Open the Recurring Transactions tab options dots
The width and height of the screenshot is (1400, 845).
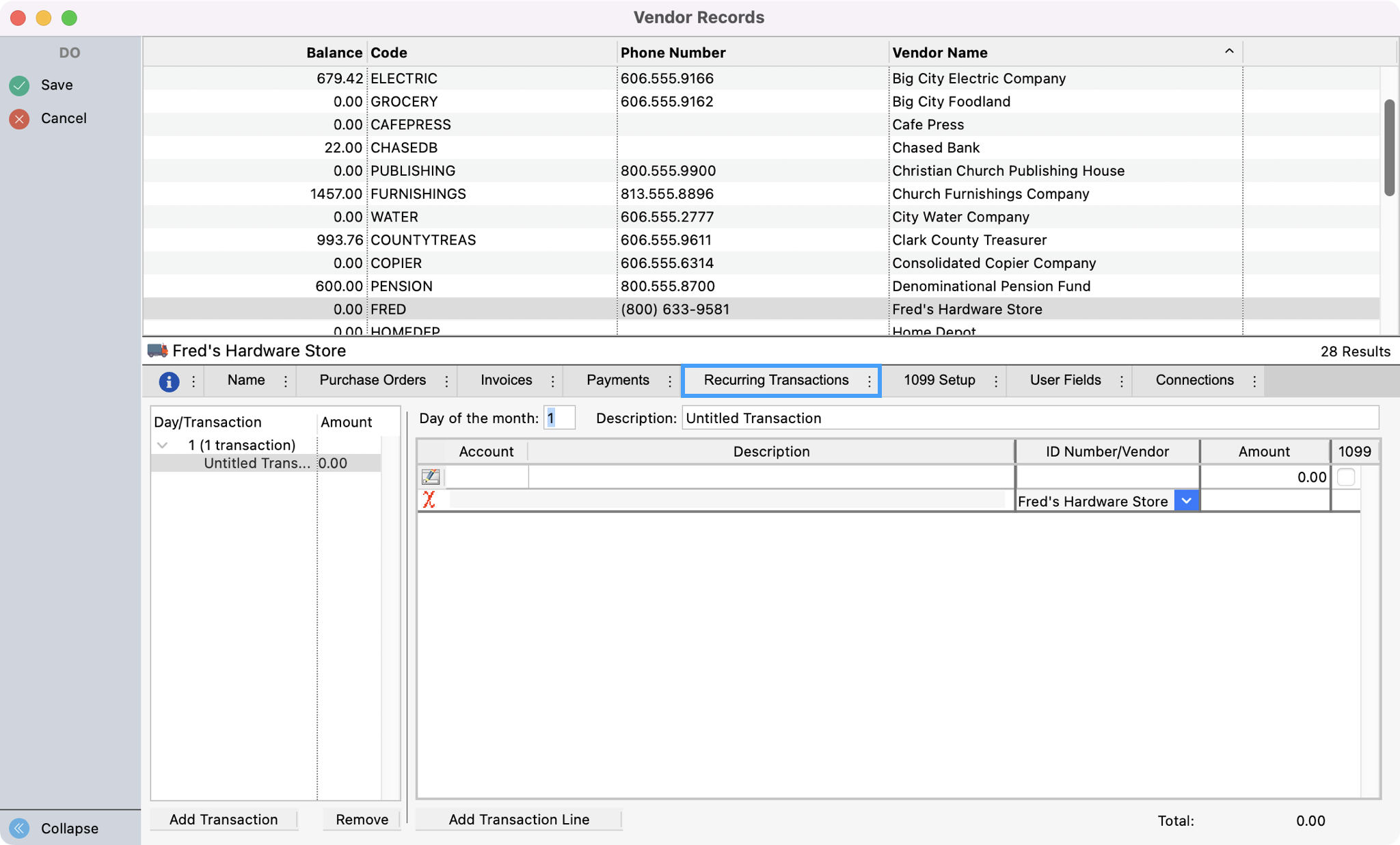[870, 381]
